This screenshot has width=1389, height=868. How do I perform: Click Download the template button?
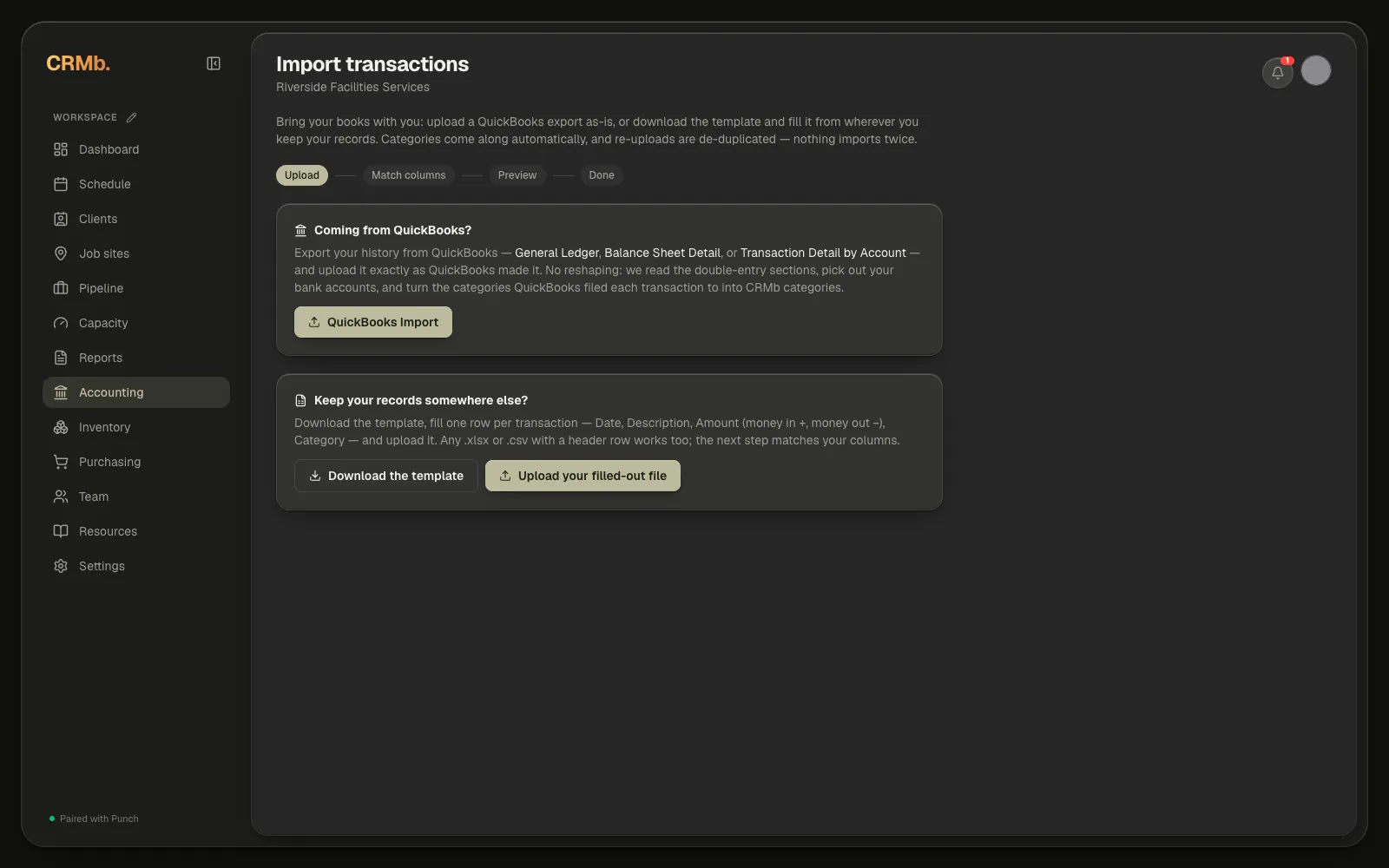(x=386, y=476)
